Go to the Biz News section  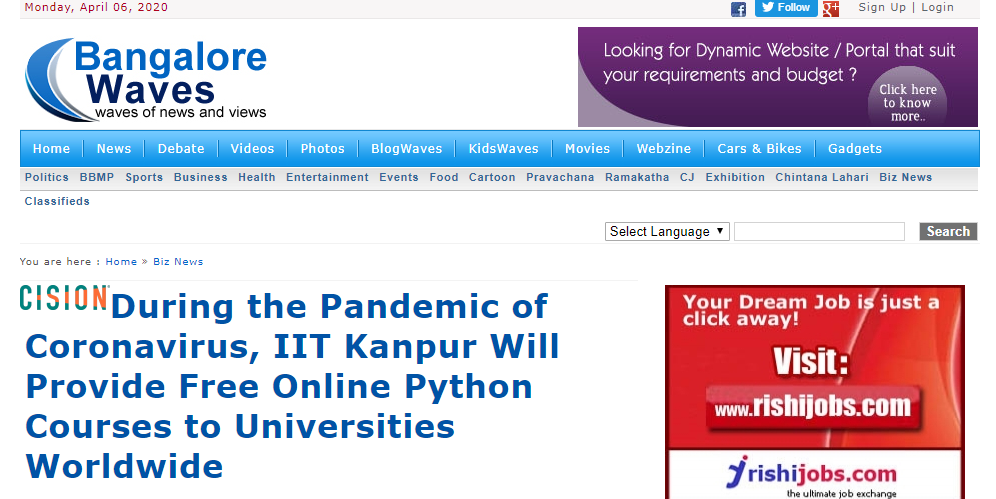pos(906,177)
